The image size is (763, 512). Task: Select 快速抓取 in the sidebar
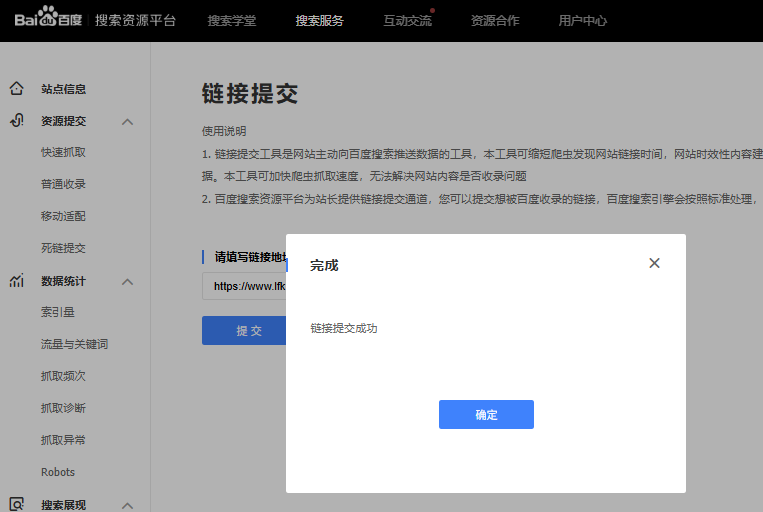[x=63, y=153]
